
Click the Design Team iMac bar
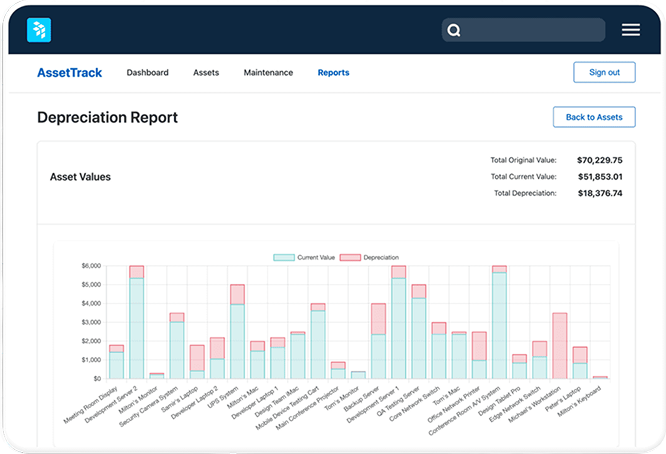298,356
